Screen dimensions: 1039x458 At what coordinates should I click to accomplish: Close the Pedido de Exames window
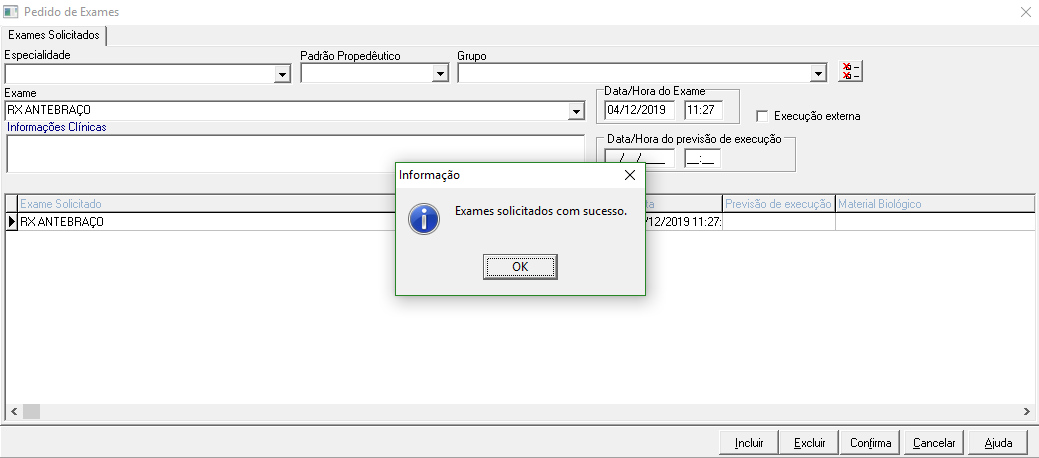[x=1026, y=12]
